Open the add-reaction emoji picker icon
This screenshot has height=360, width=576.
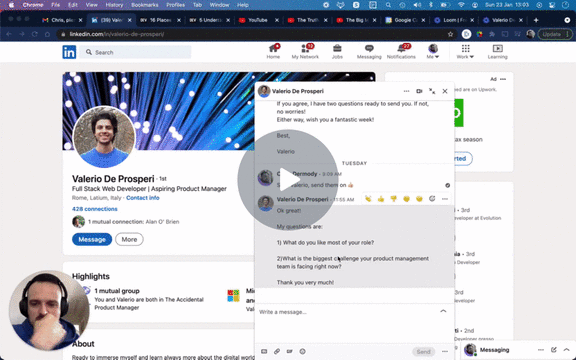(432, 199)
